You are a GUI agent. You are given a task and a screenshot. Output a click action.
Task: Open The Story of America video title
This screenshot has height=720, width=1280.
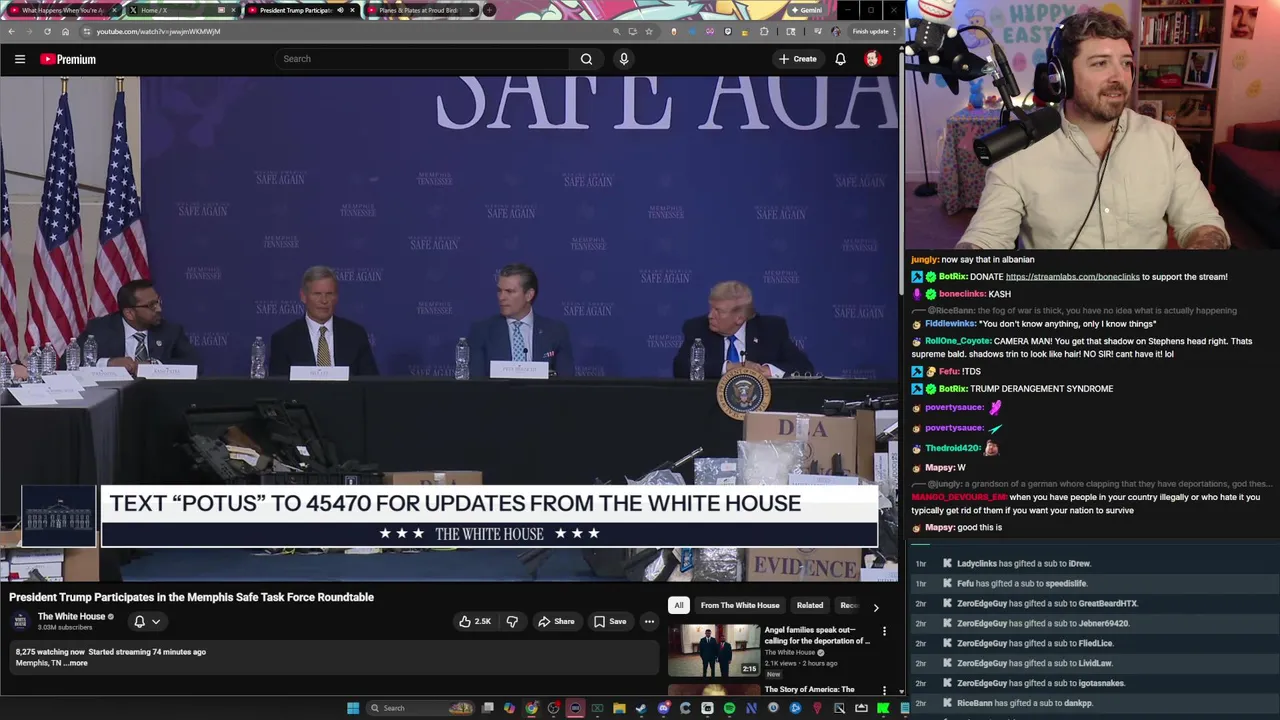click(x=809, y=689)
